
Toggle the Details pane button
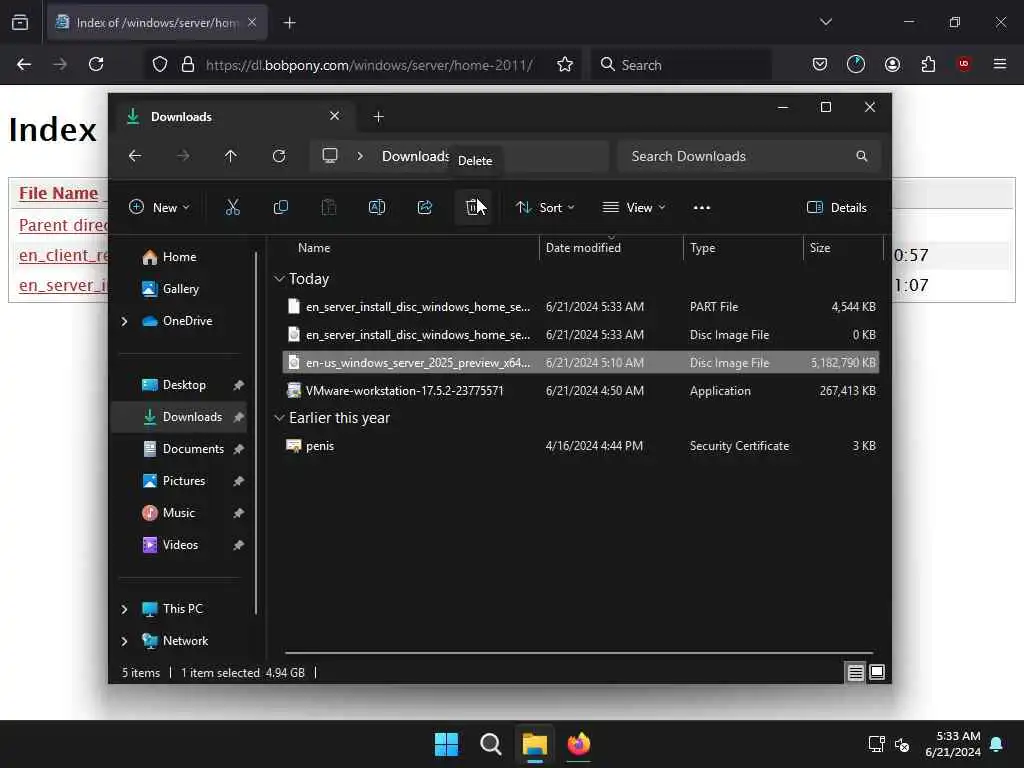tap(837, 208)
